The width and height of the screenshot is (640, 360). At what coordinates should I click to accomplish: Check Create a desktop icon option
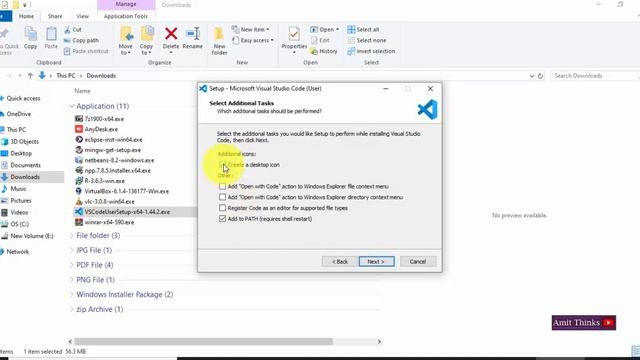click(x=222, y=165)
